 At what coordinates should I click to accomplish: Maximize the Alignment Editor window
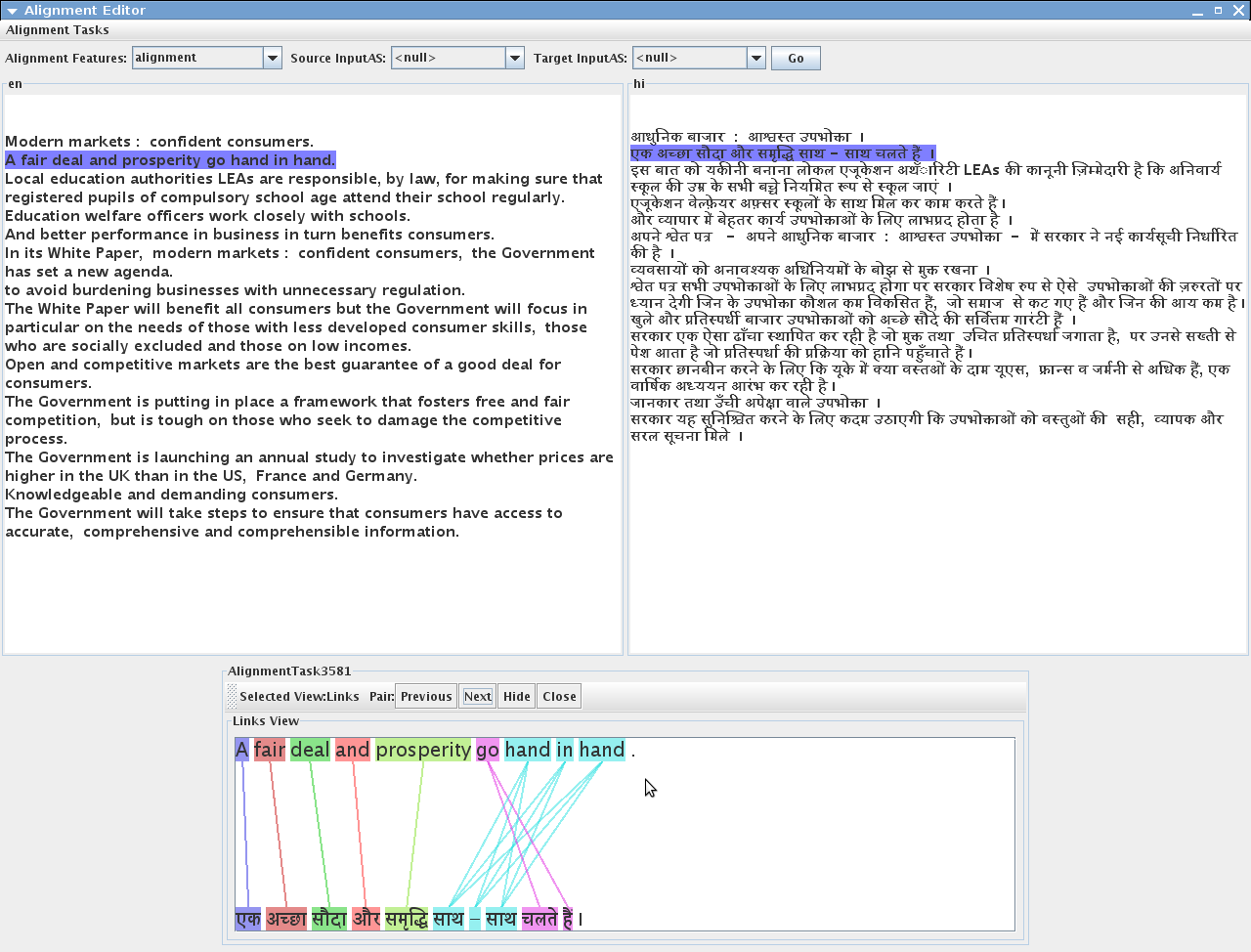1218,11
